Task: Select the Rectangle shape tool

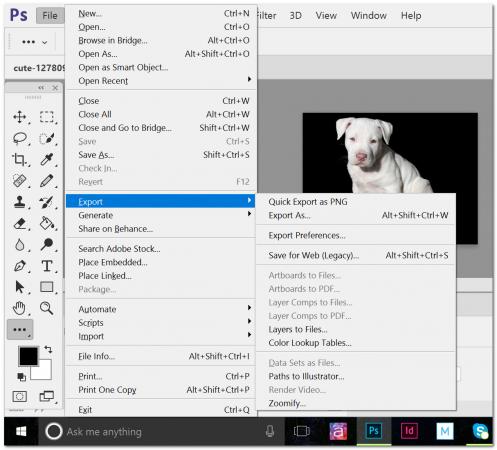Action: click(x=47, y=287)
